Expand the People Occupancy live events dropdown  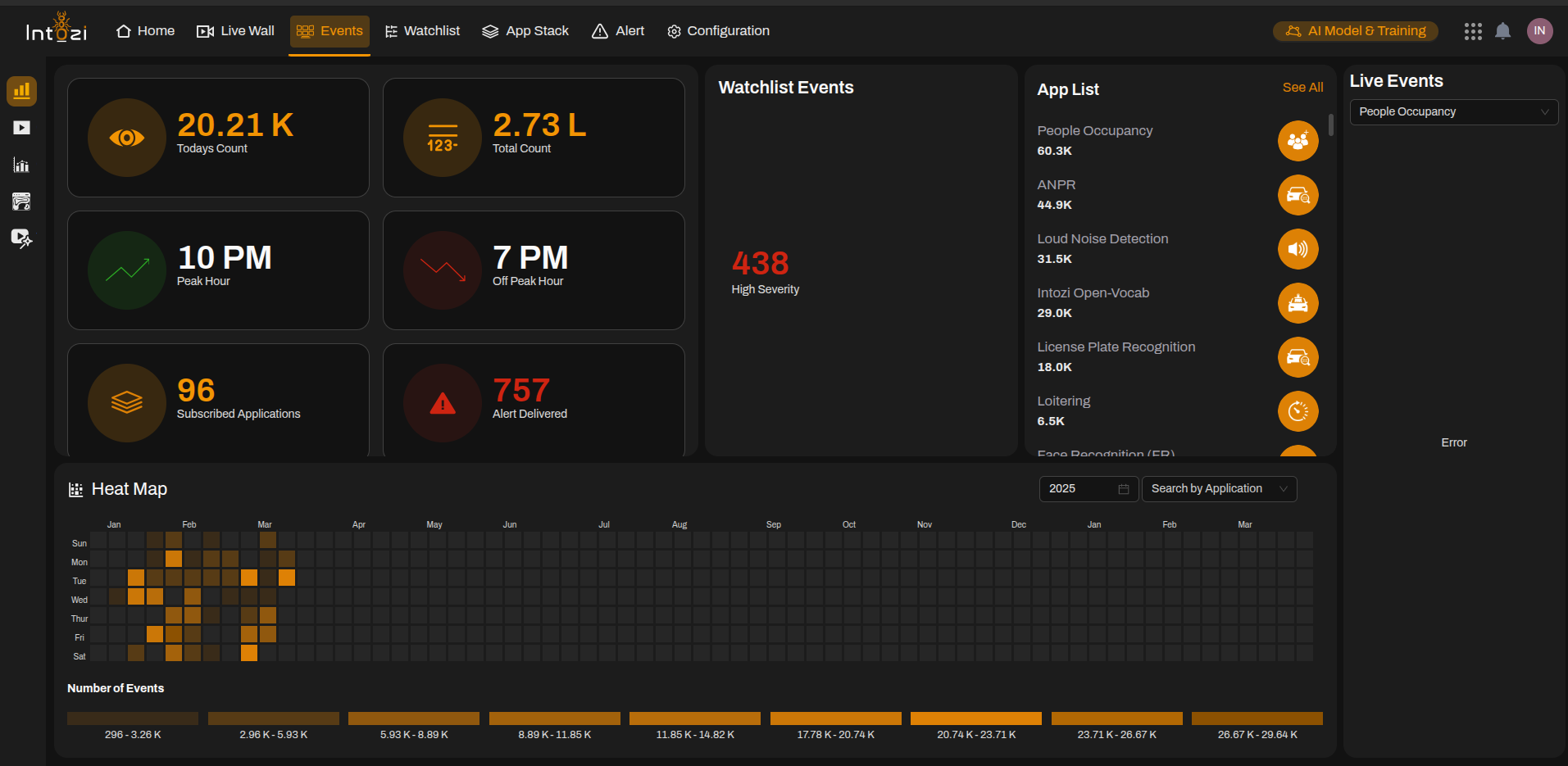(x=1453, y=112)
